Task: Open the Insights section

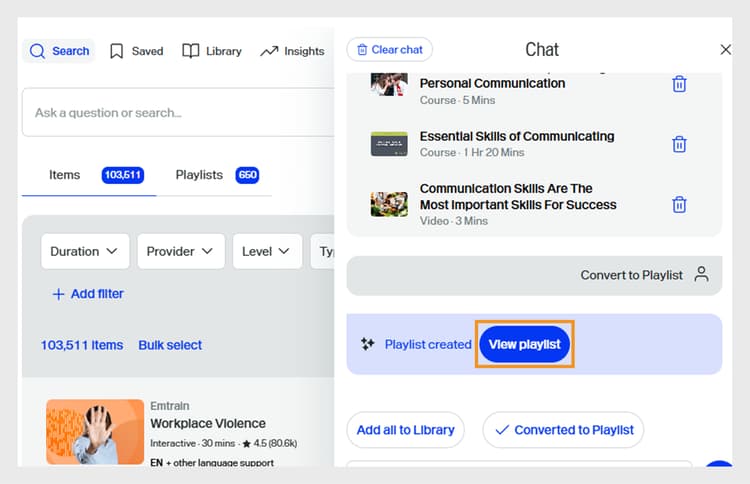Action: coord(292,51)
